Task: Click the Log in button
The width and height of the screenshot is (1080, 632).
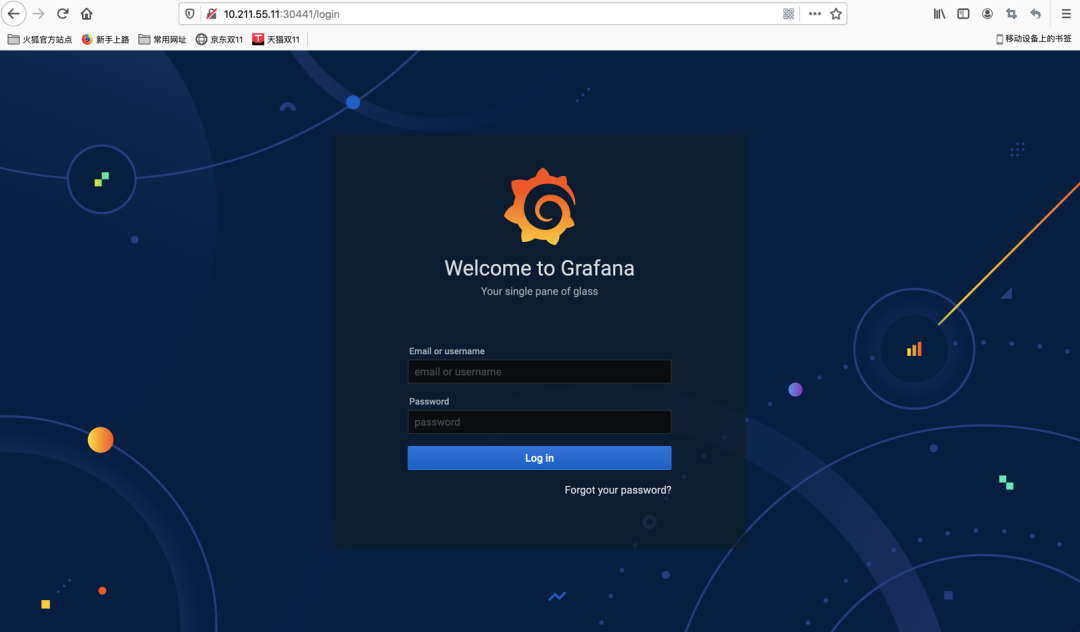Action: click(539, 458)
